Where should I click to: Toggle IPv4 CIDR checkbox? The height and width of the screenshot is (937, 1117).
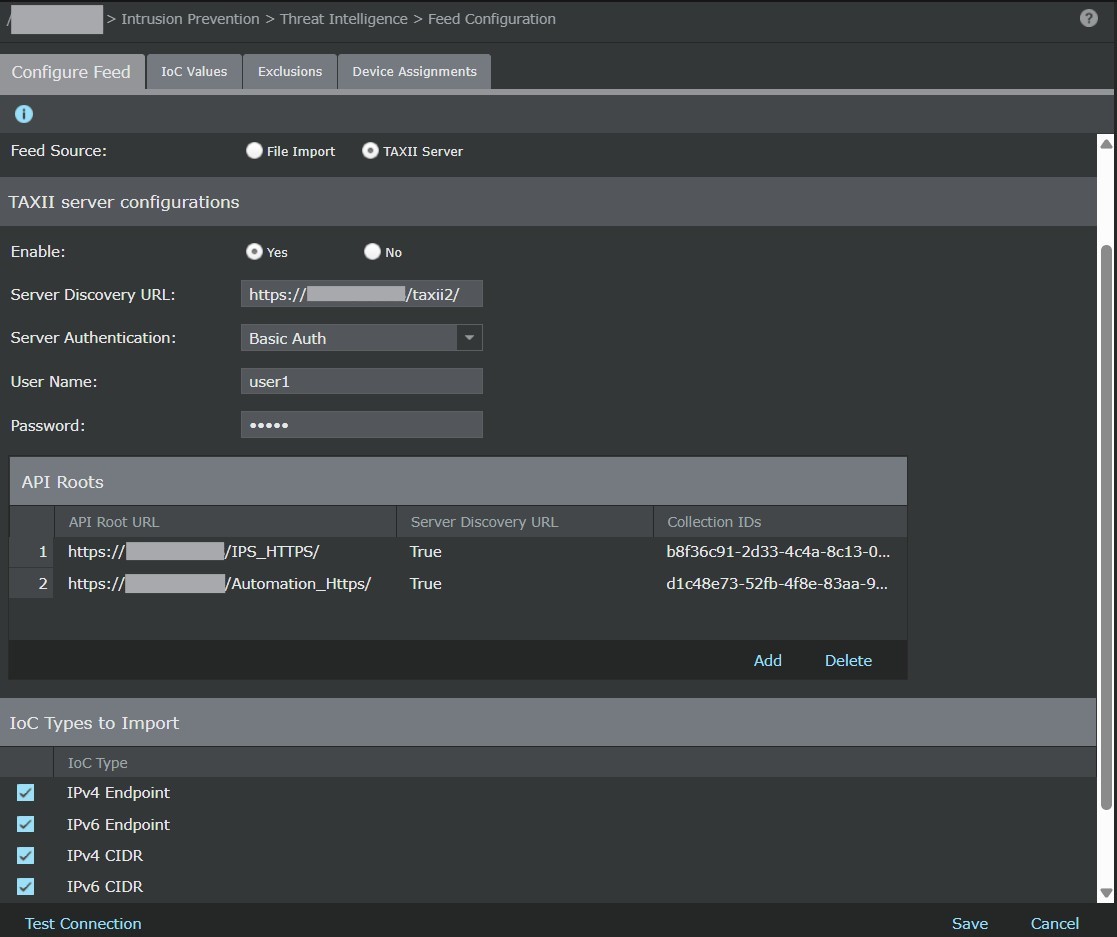[26, 855]
